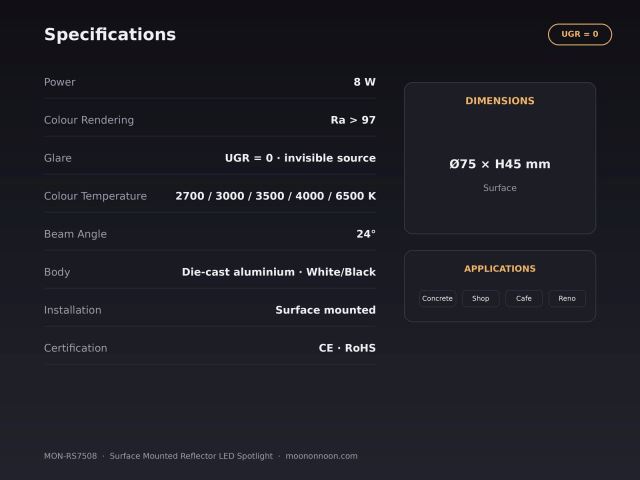Open the moononnoon.com footer link

321,456
